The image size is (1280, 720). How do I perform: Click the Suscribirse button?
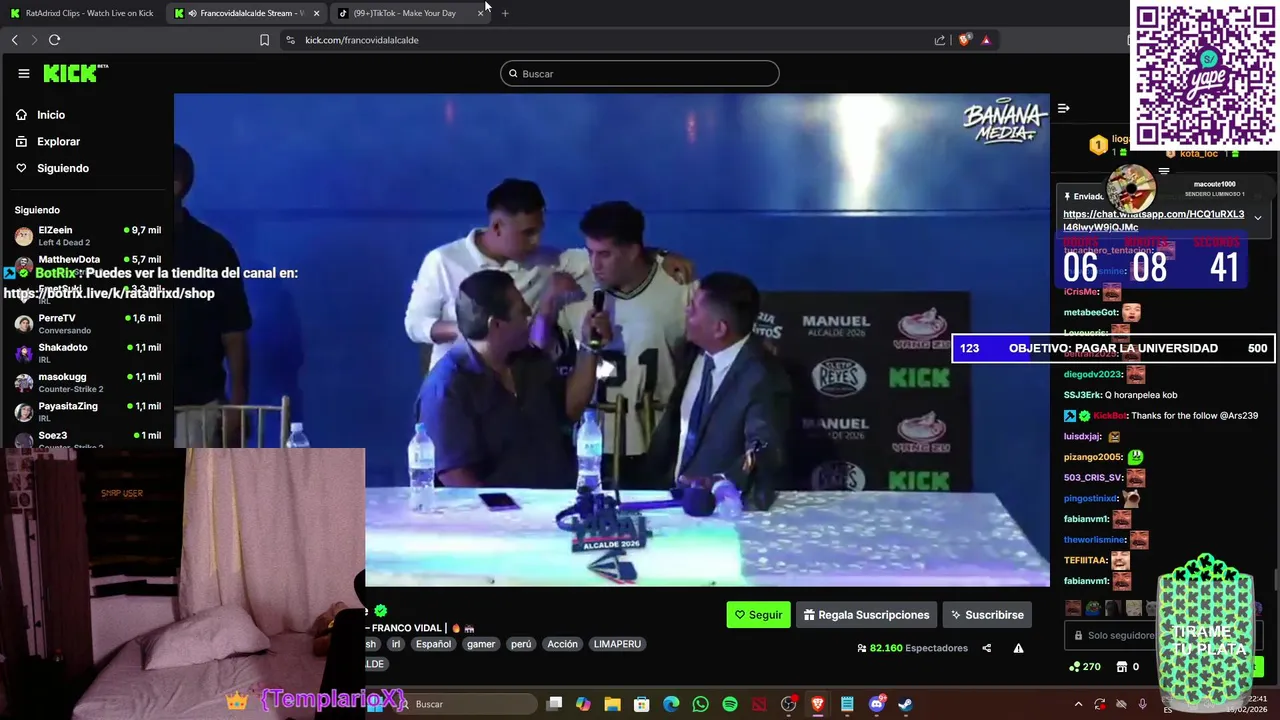[x=987, y=615]
